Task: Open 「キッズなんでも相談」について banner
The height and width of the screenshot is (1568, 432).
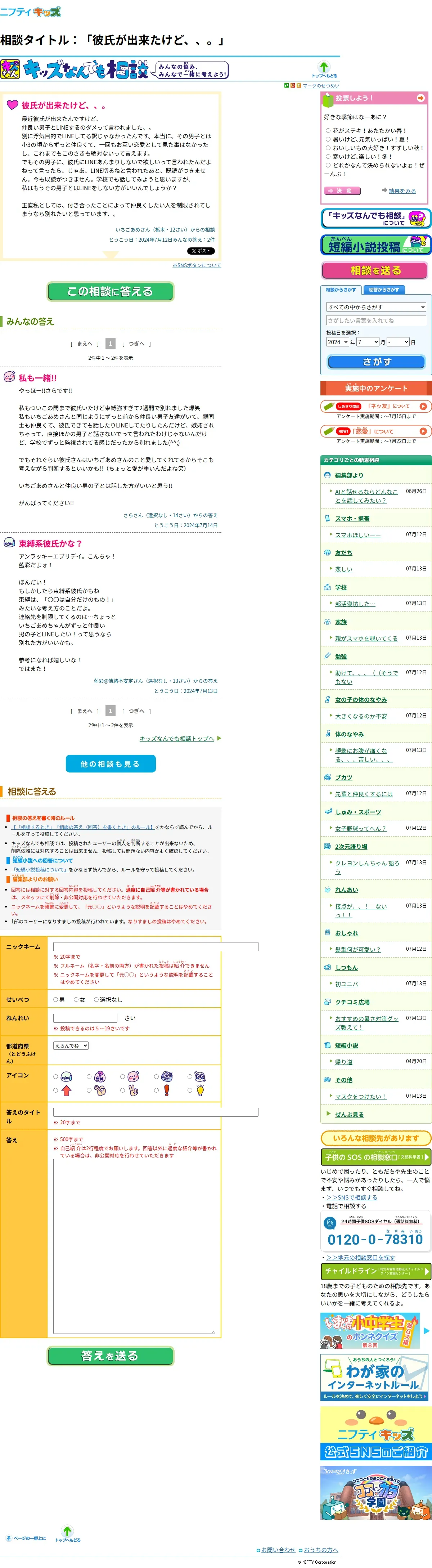Action: click(x=376, y=219)
